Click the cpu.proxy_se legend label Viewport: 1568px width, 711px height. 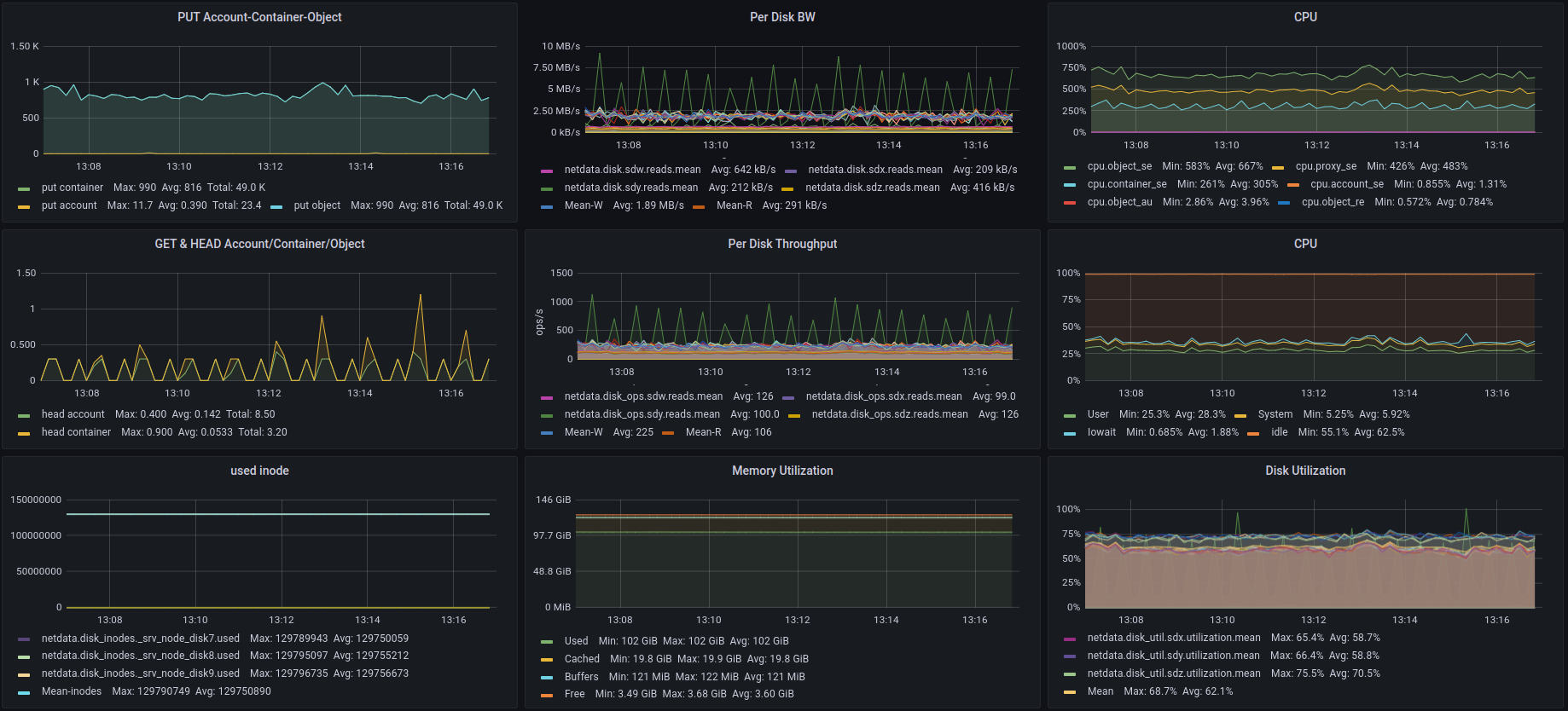point(1326,166)
